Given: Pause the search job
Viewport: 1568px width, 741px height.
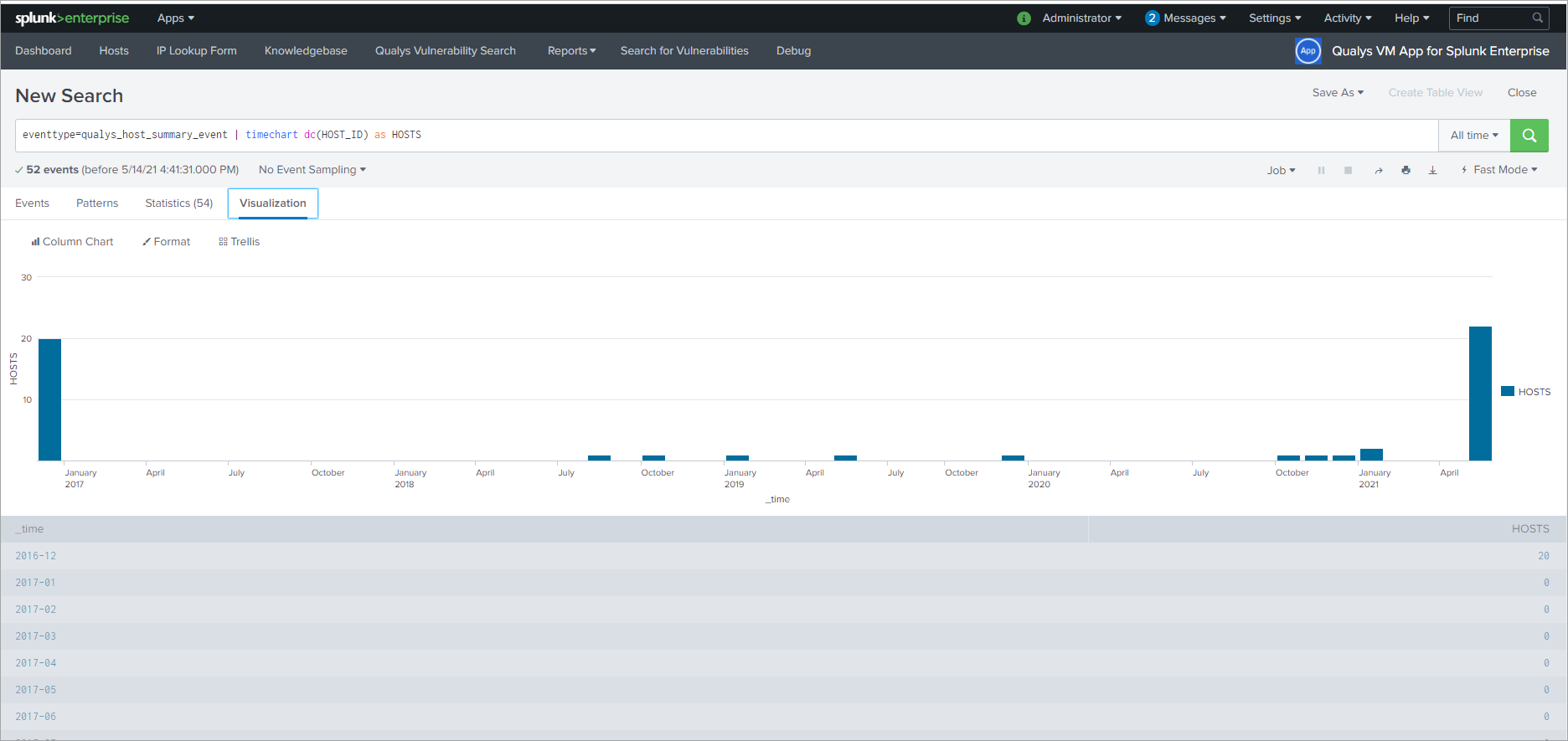Looking at the screenshot, I should pos(1321,171).
